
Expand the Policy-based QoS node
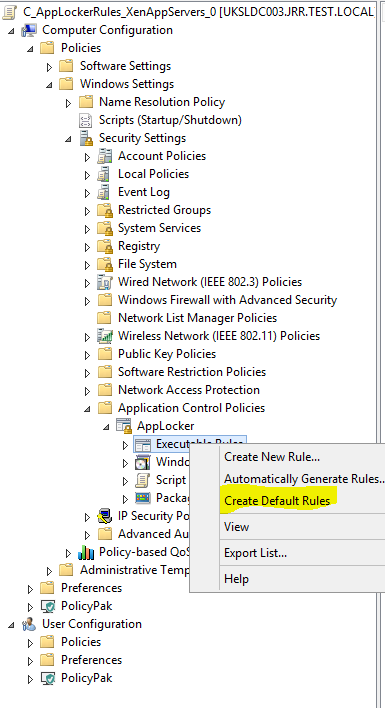69,553
